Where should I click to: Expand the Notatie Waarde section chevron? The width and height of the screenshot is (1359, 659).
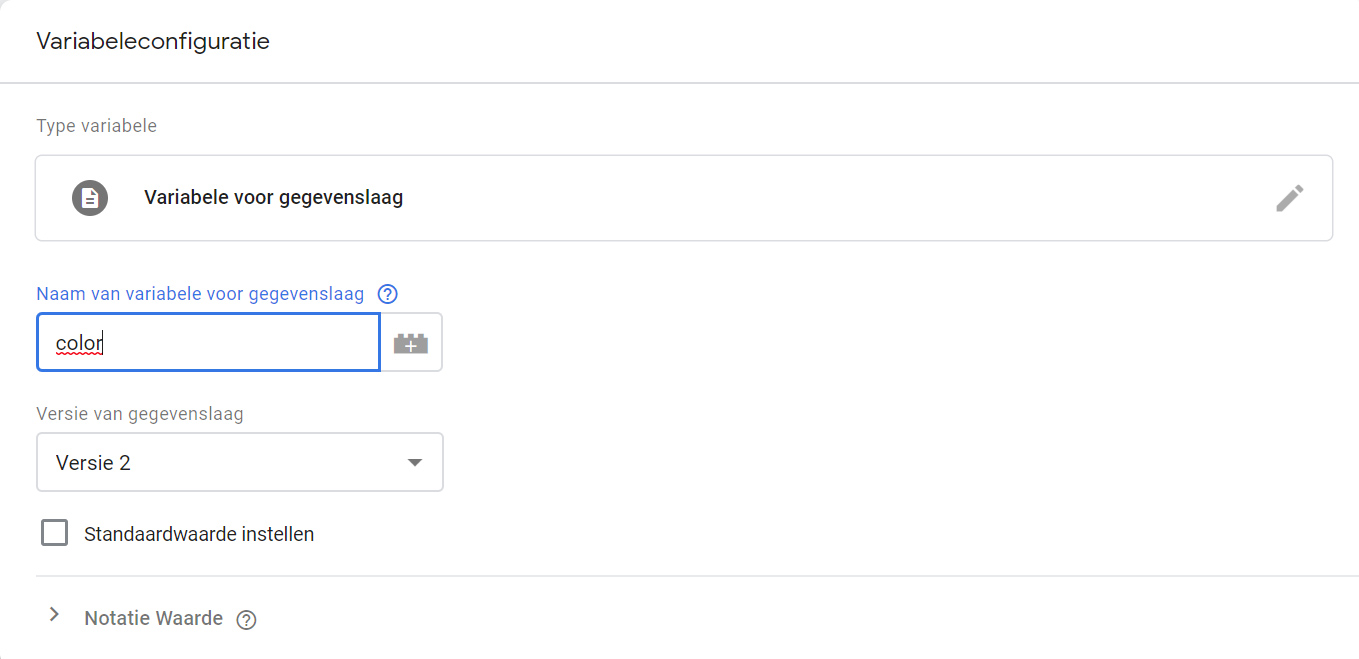tap(54, 615)
